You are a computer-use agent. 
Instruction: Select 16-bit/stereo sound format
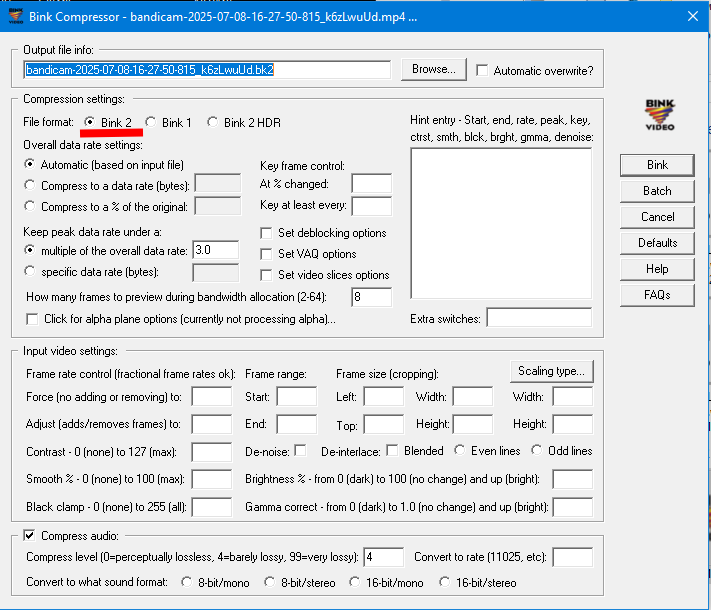(x=445, y=582)
